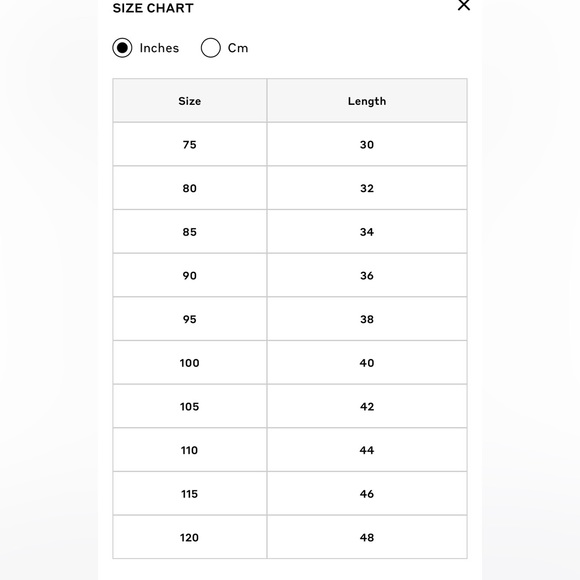Click the Cm label text

tap(238, 48)
